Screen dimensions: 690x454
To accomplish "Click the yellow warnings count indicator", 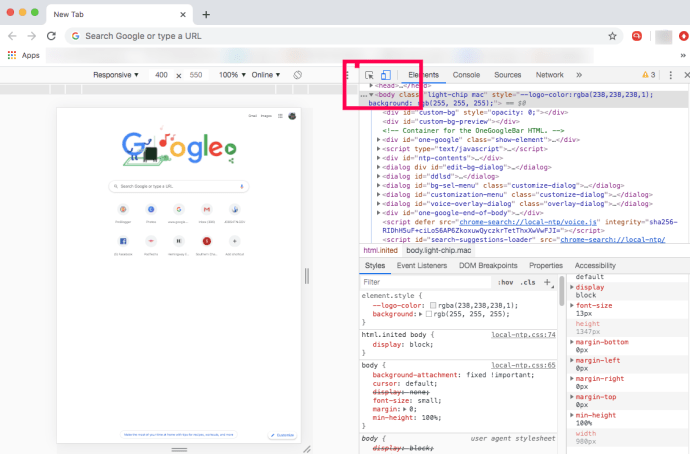I will [x=648, y=75].
